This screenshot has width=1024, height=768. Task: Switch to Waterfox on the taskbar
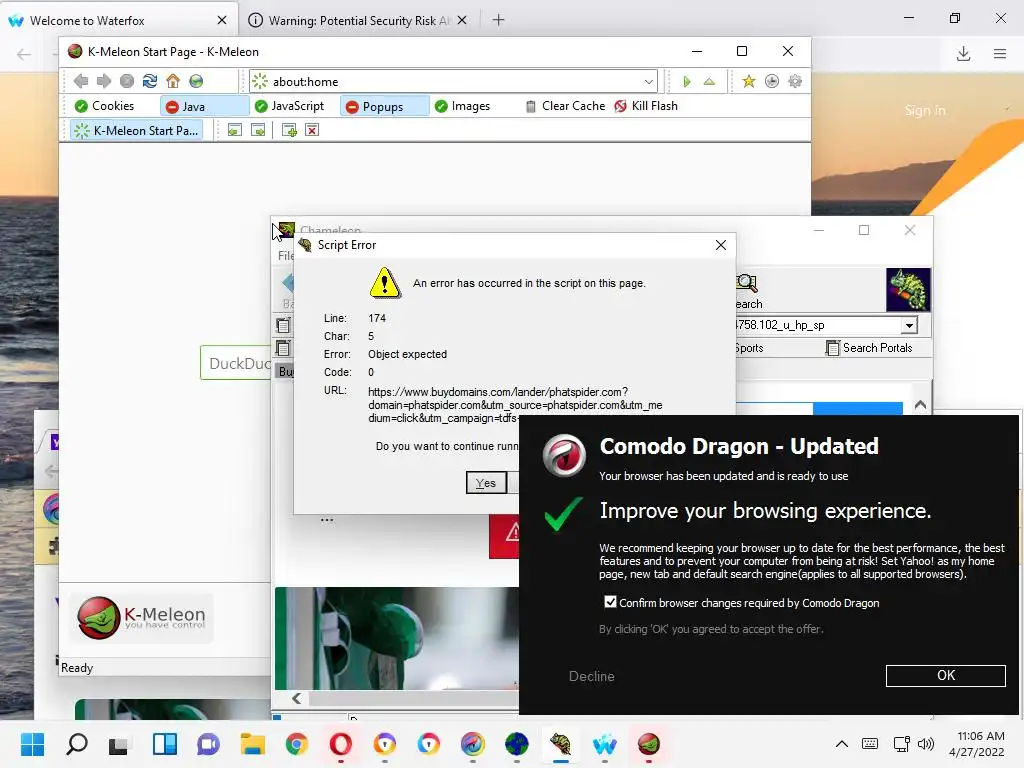(x=605, y=744)
